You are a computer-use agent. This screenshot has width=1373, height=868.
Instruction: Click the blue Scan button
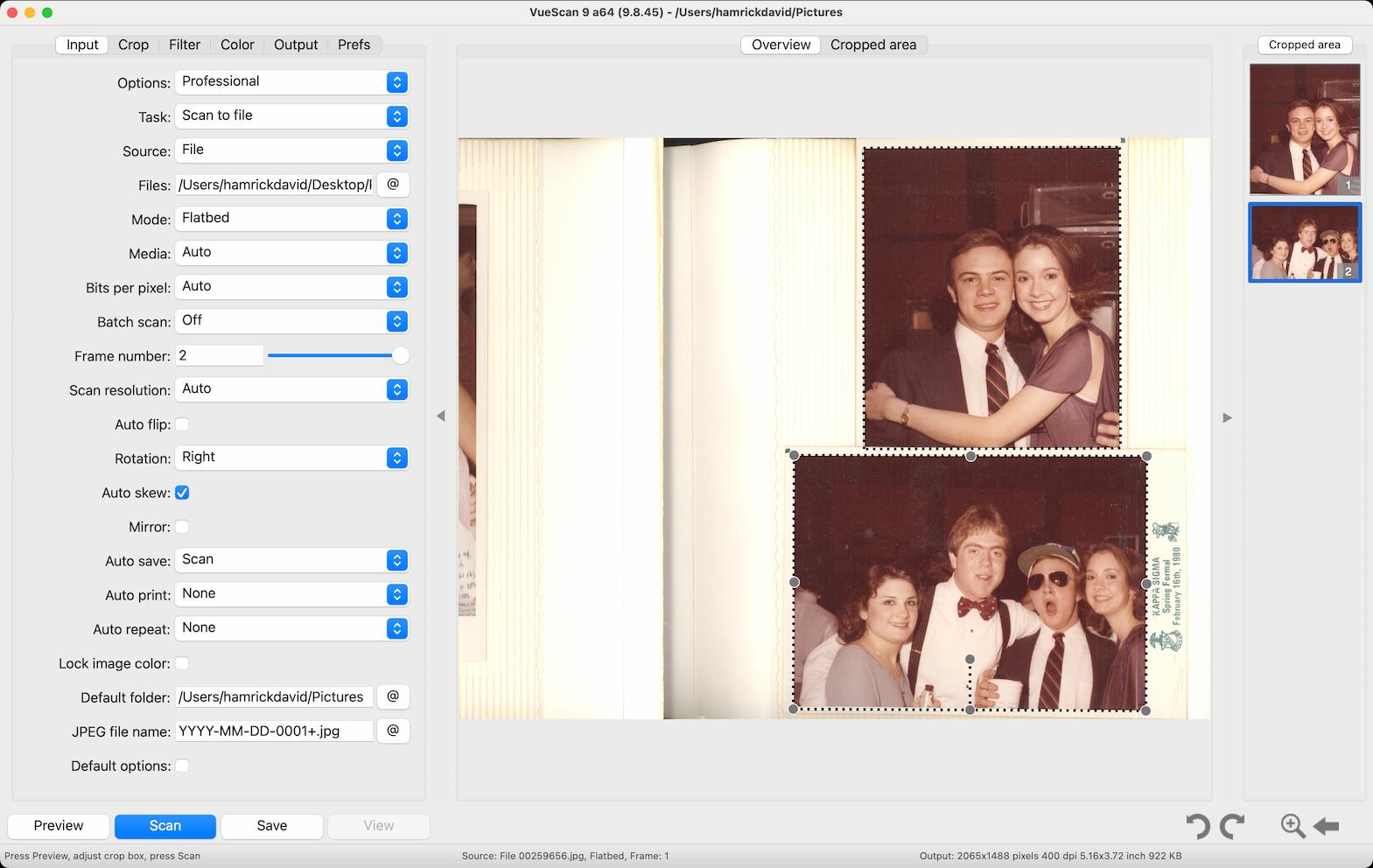(165, 826)
